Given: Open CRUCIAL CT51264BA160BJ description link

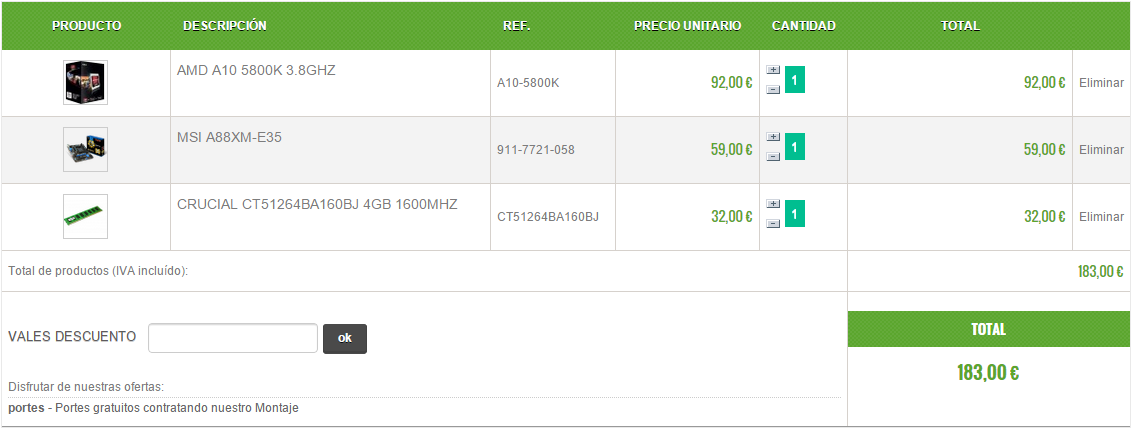Looking at the screenshot, I should [317, 205].
